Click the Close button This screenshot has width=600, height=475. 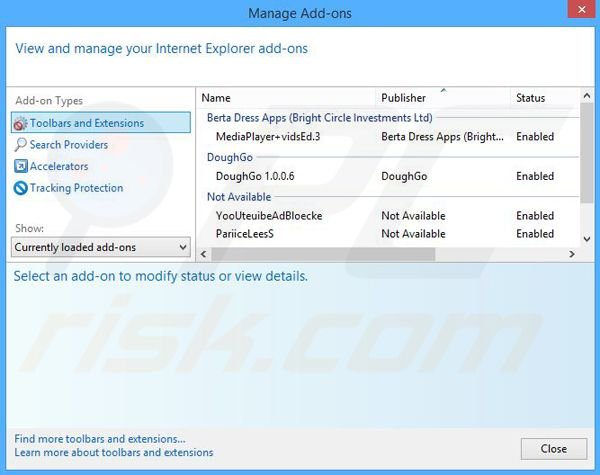554,449
